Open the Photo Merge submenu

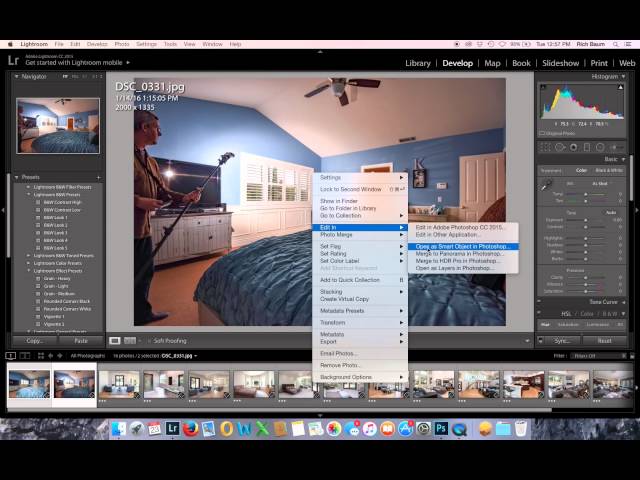(x=360, y=235)
